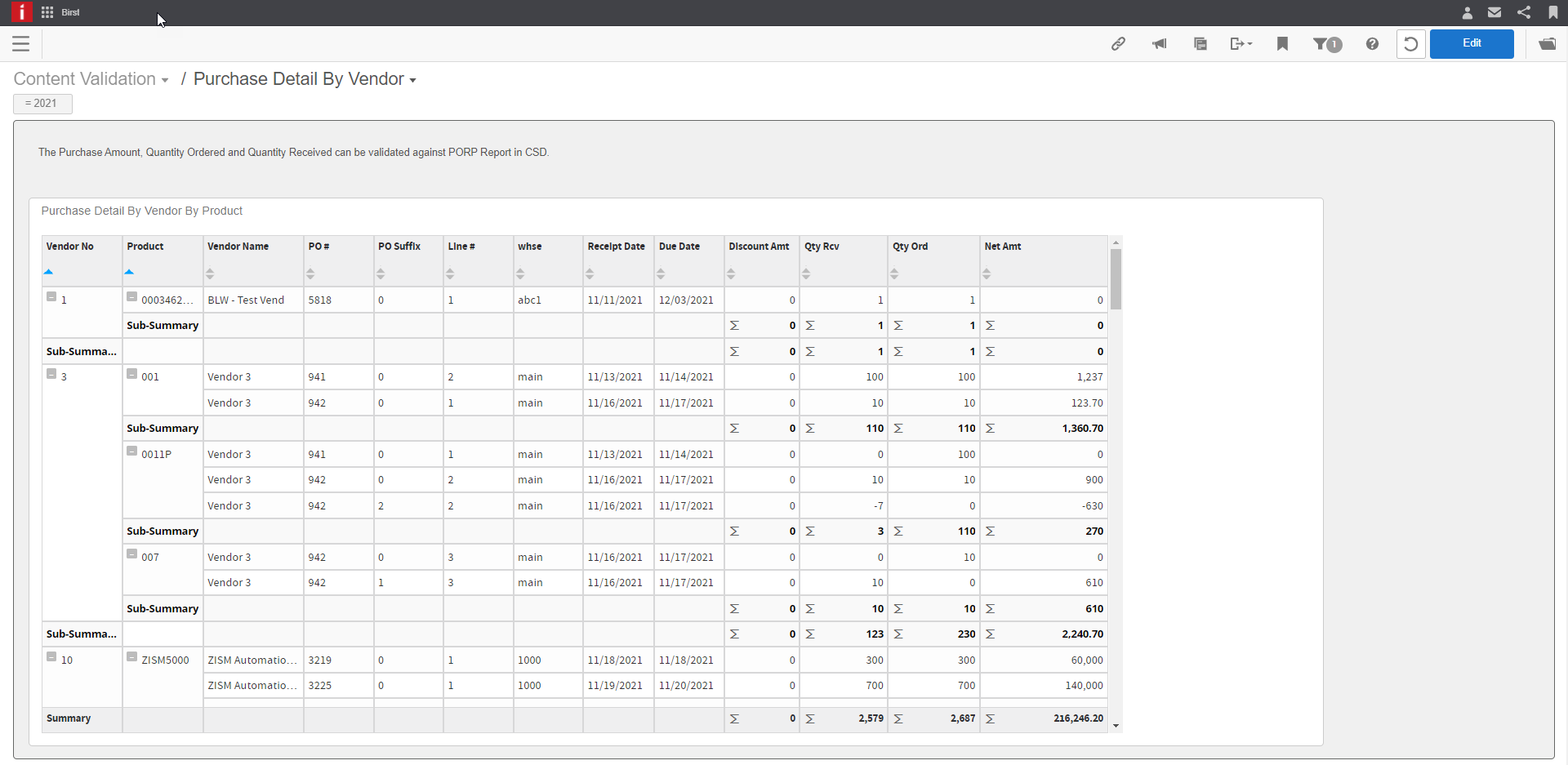Collapse Vendor No 1 group row
Screen dimensions: 1568x765
[x=51, y=297]
